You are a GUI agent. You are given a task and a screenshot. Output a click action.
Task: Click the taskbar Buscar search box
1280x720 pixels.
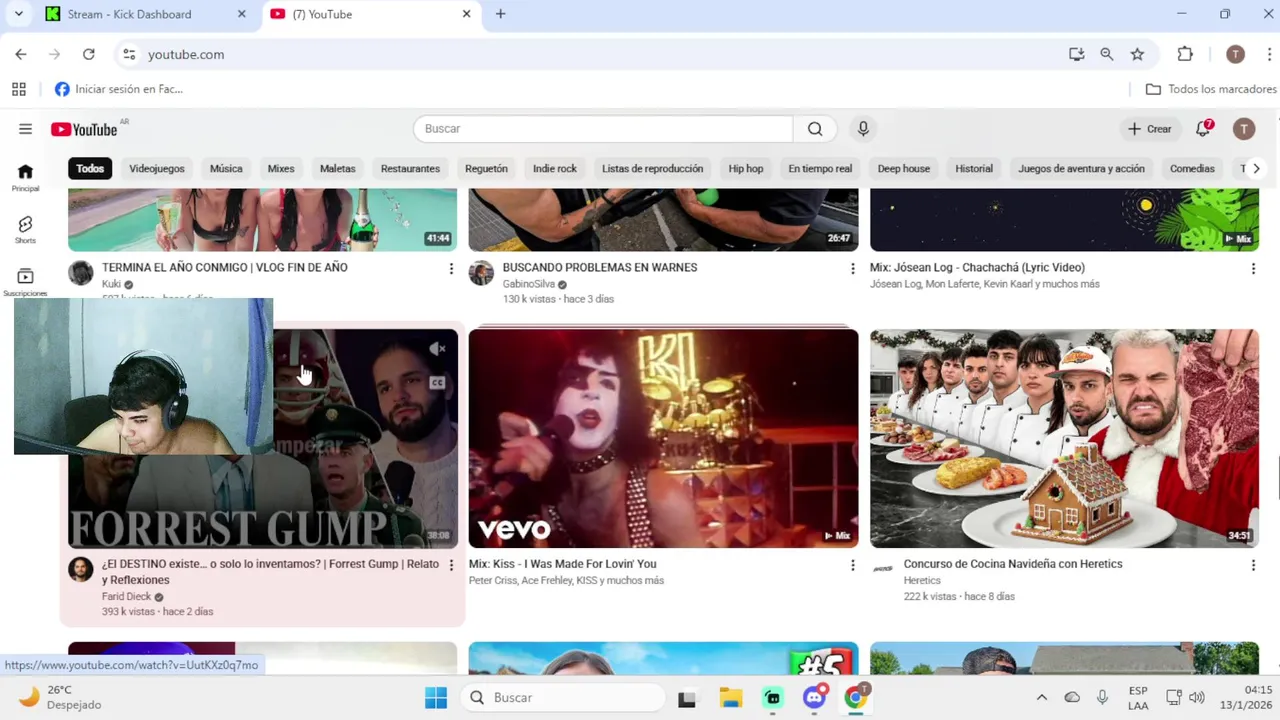564,698
